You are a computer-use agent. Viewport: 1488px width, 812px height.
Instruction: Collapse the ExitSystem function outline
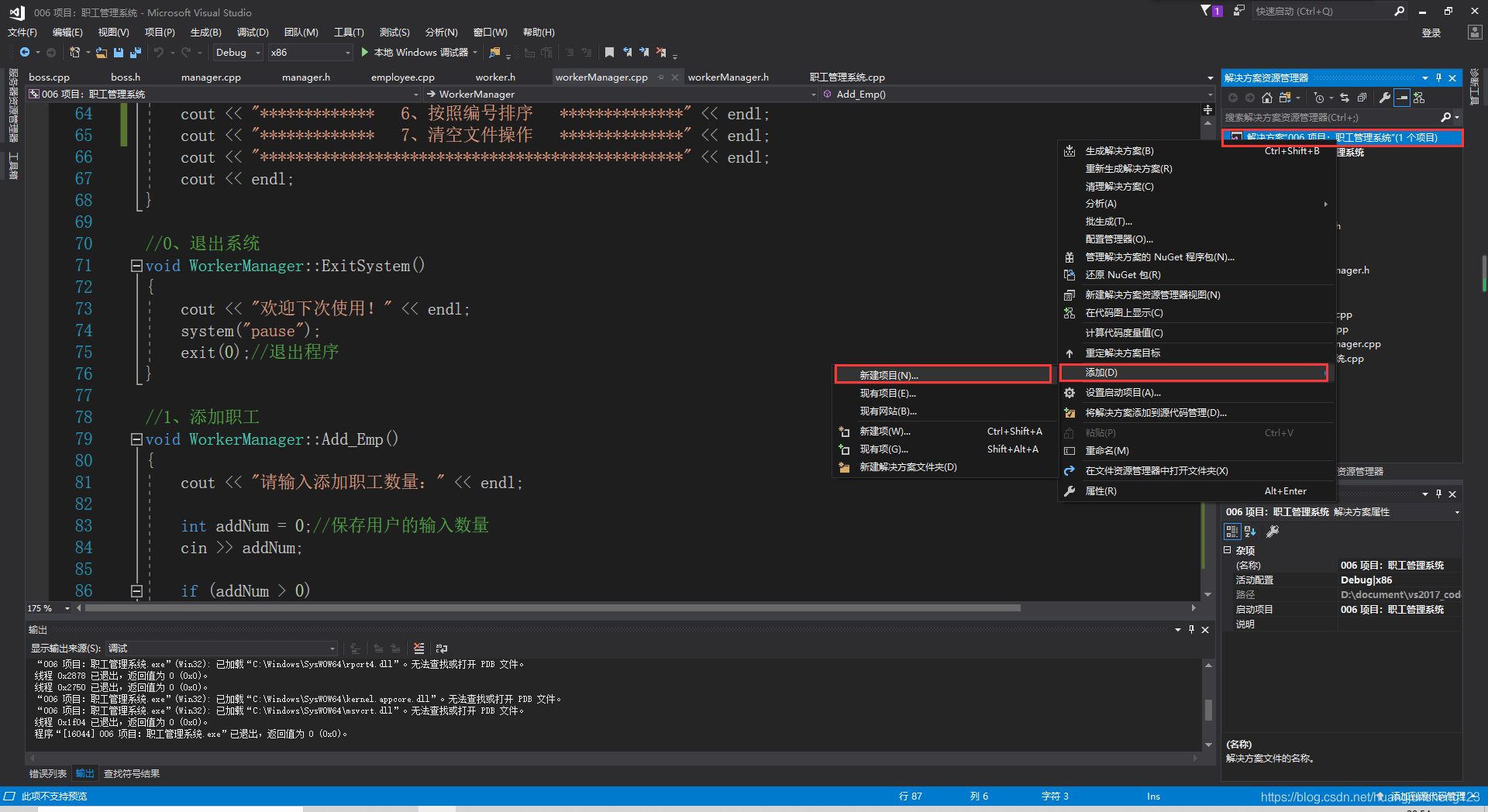click(x=136, y=266)
